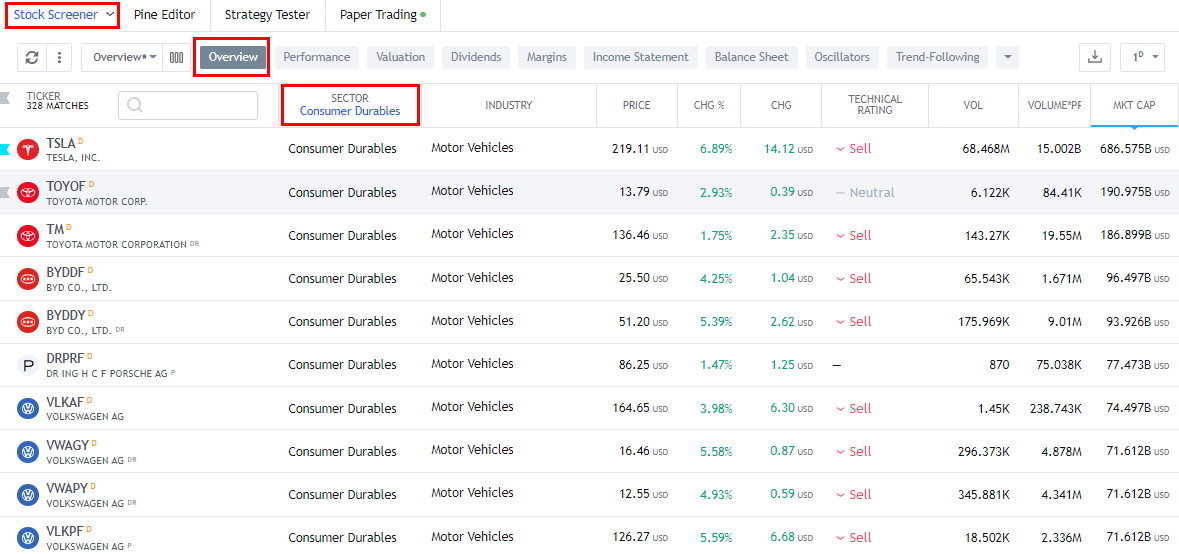Sort by the VOL column header

tap(973, 105)
